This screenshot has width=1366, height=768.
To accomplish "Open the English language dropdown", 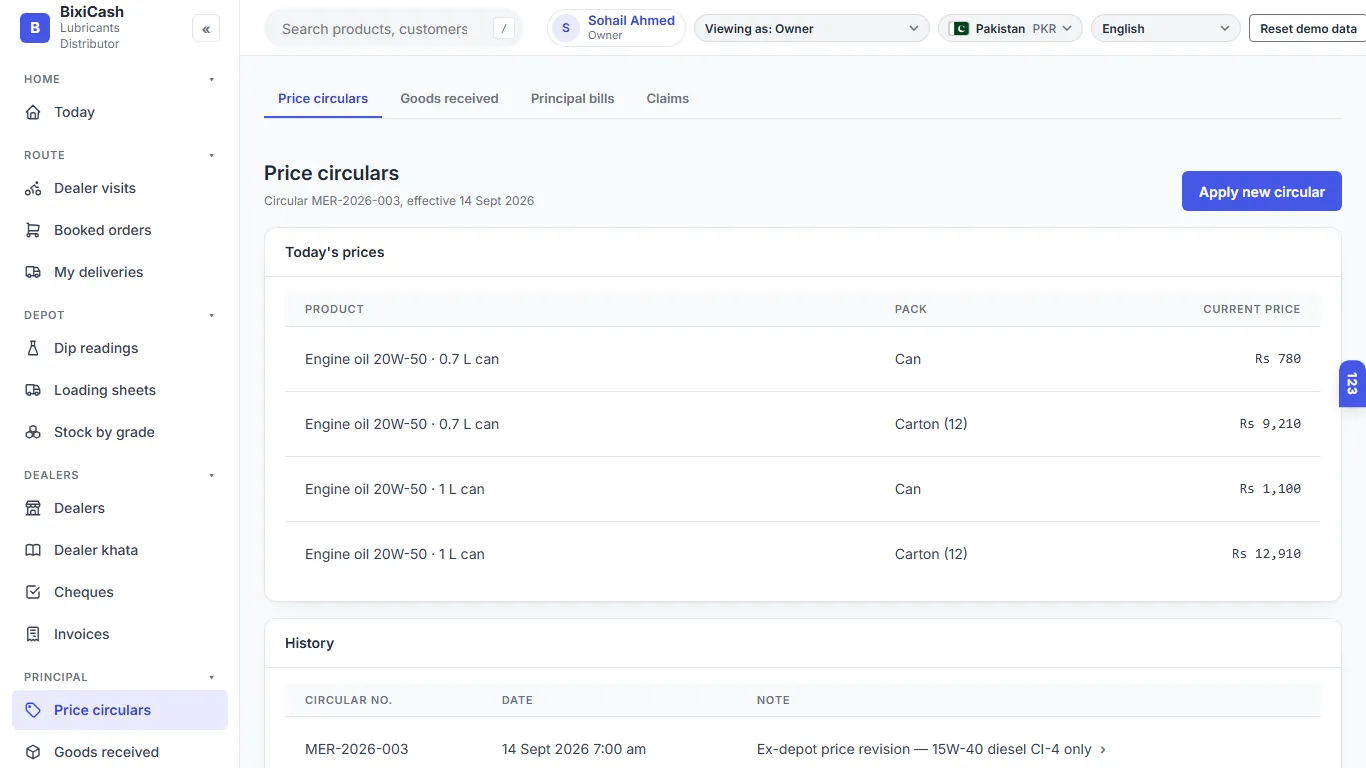I will (x=1165, y=28).
